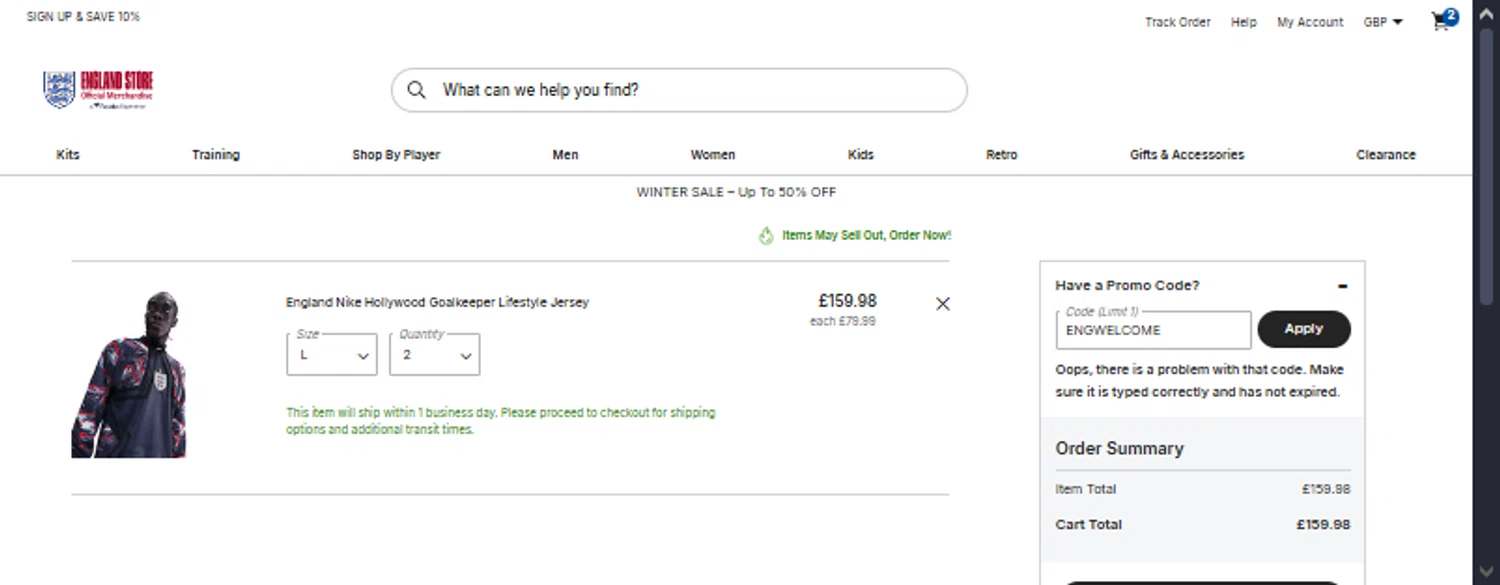Open the Kits menu
The width and height of the screenshot is (1500, 585).
[68, 155]
